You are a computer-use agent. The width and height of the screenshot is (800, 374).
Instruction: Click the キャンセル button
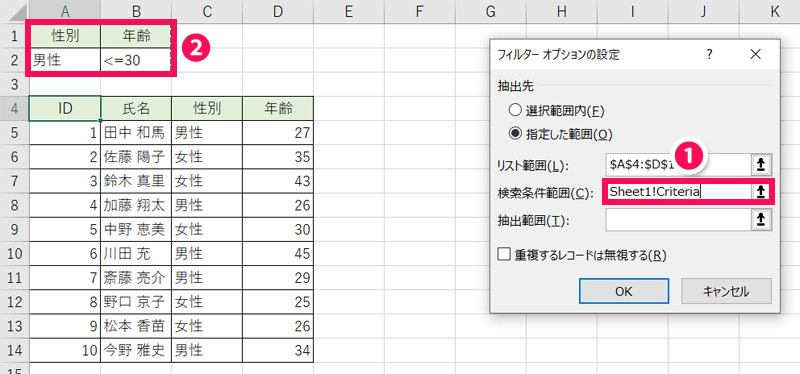pyautogui.click(x=727, y=291)
